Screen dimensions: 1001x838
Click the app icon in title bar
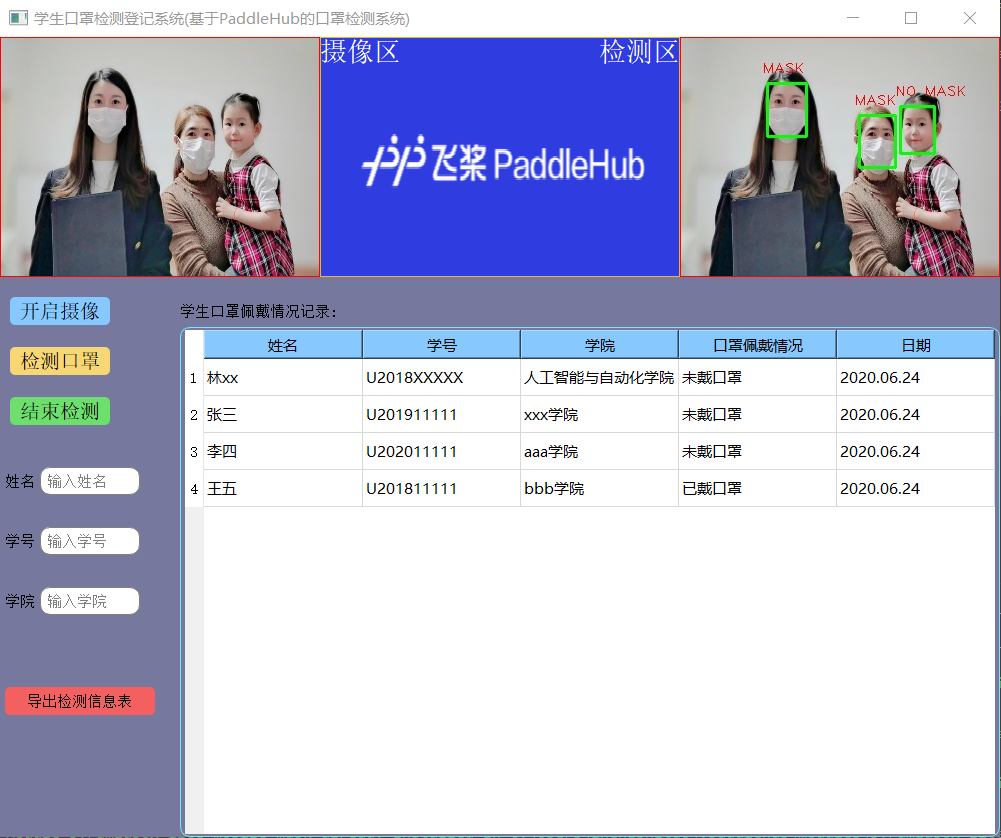click(x=19, y=19)
